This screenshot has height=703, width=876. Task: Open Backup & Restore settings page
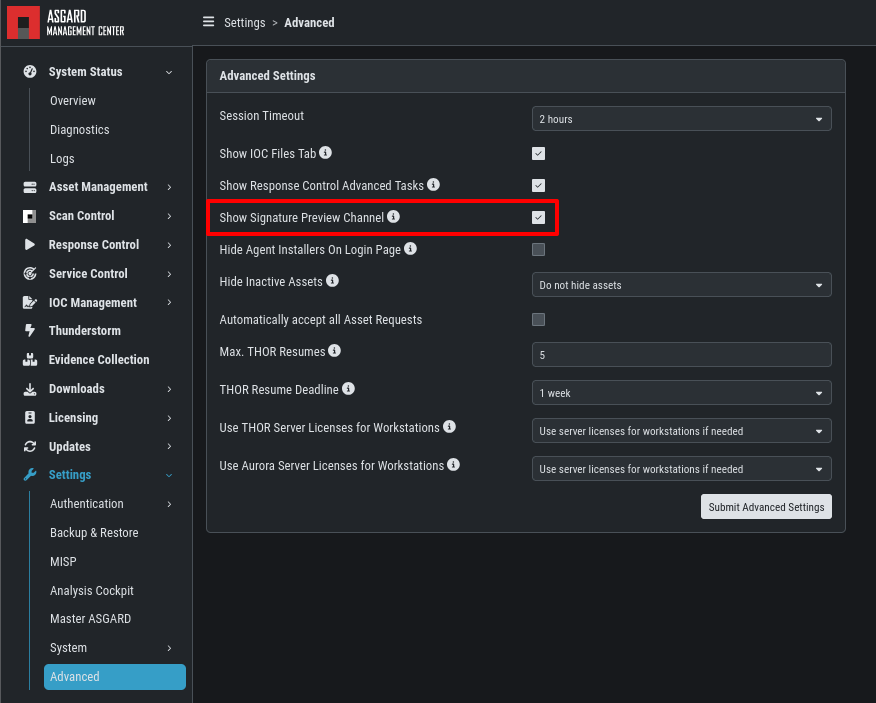94,533
